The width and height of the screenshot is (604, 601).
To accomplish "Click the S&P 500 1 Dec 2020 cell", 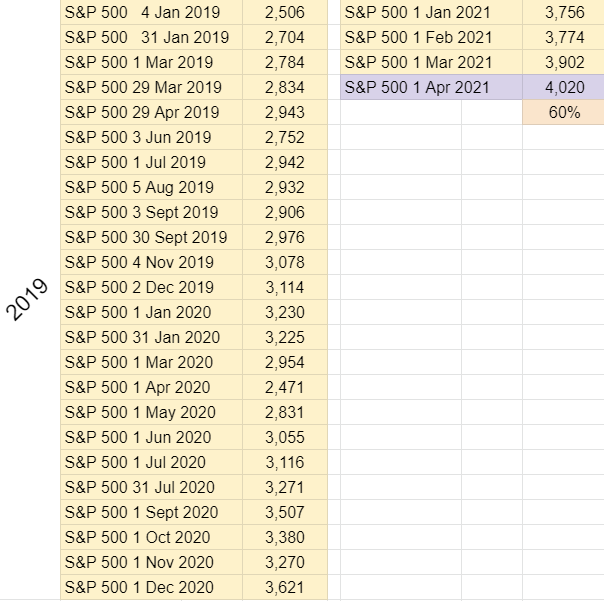I will coord(151,587).
